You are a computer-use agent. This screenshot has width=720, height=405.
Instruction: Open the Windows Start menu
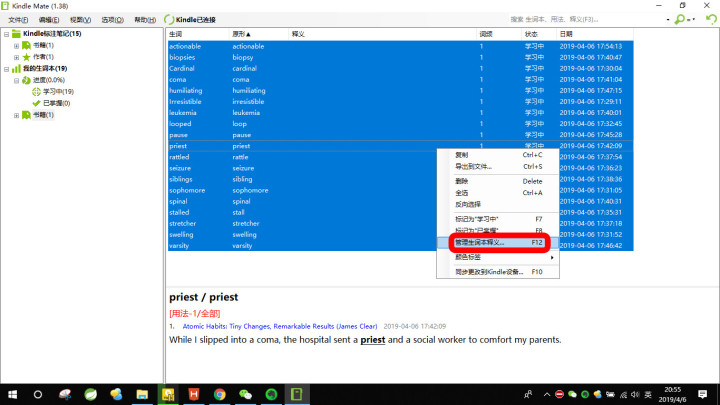pyautogui.click(x=12, y=394)
